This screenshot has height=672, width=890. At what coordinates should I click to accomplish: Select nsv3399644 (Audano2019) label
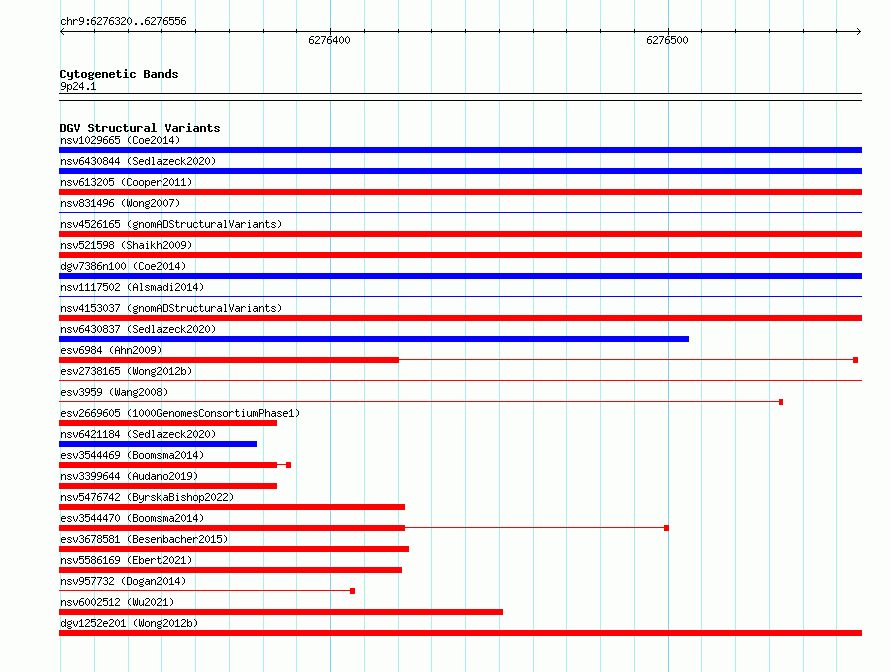pos(129,476)
